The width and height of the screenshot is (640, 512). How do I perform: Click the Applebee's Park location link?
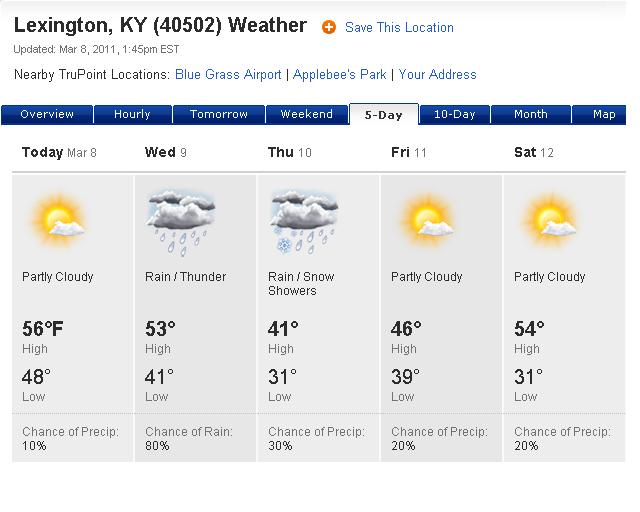[339, 75]
